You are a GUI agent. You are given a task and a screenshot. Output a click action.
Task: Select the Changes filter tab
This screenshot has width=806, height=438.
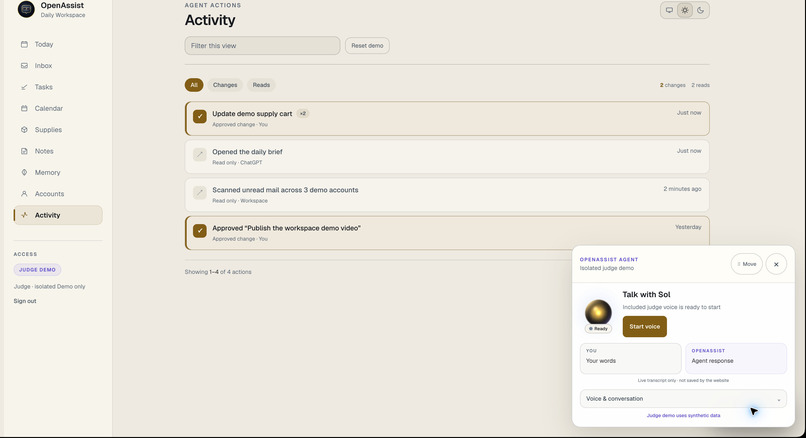(225, 85)
